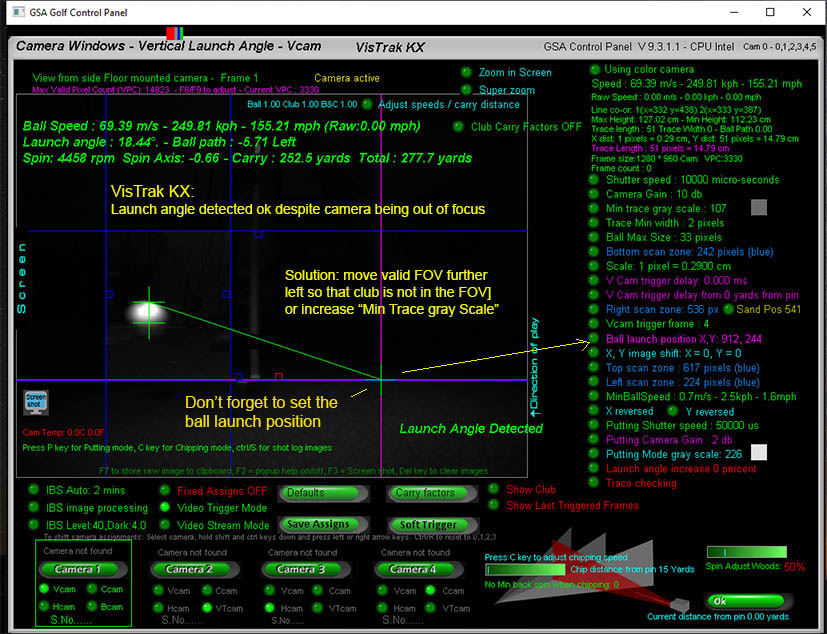
Task: Enable Video Stream Mode
Action: tap(165, 524)
